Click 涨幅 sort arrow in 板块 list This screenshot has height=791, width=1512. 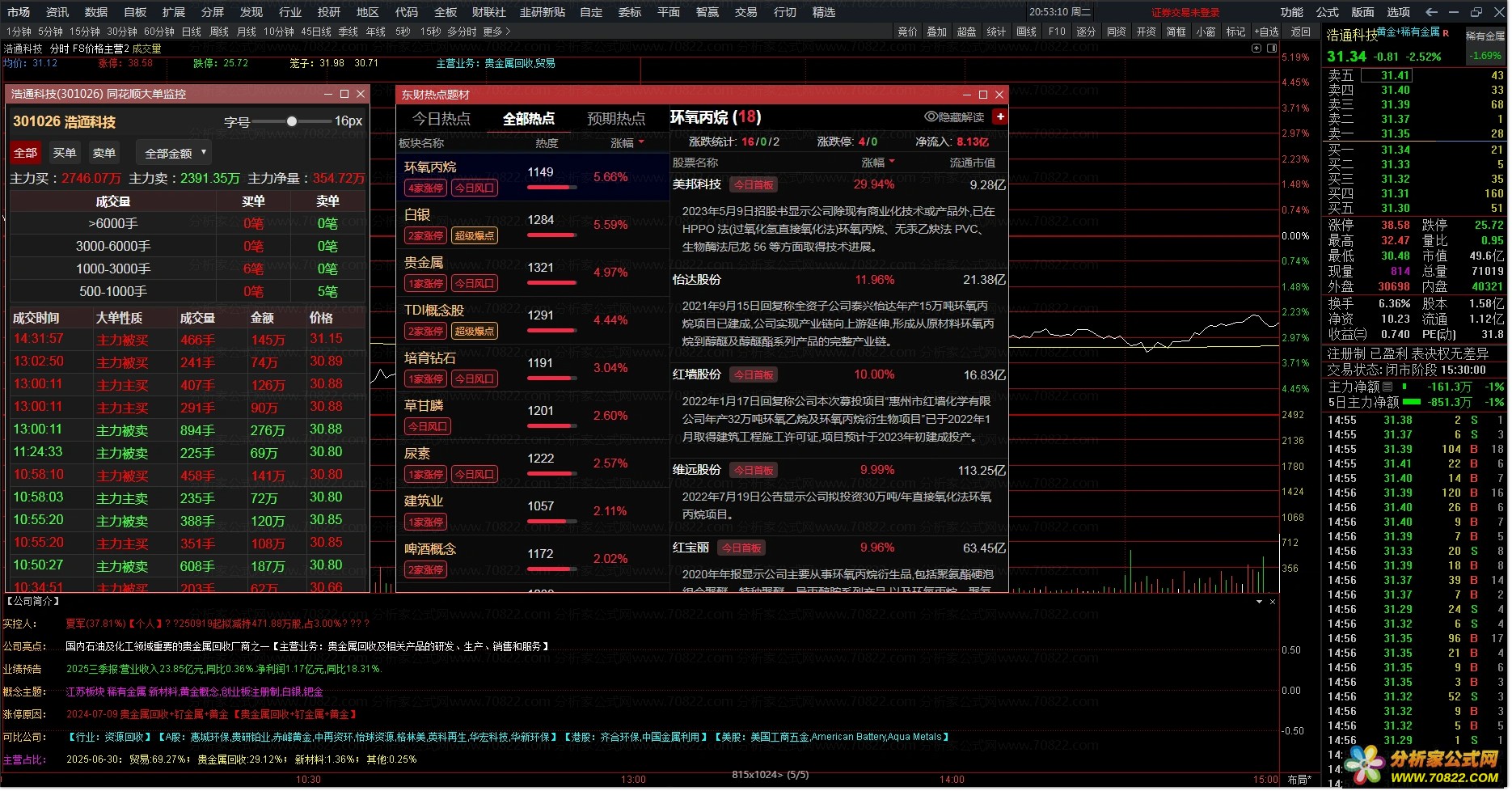641,143
